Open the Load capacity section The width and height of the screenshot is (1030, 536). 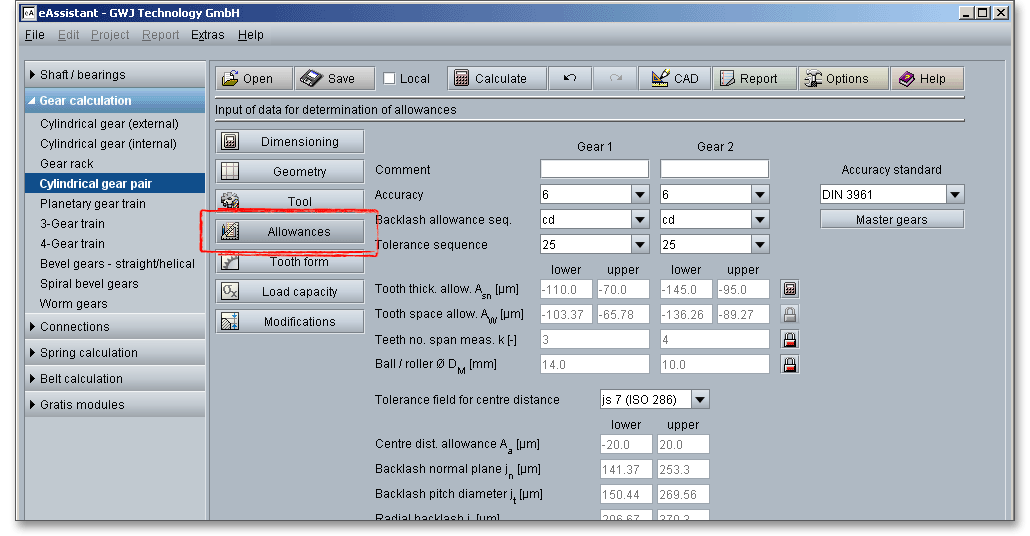point(290,292)
